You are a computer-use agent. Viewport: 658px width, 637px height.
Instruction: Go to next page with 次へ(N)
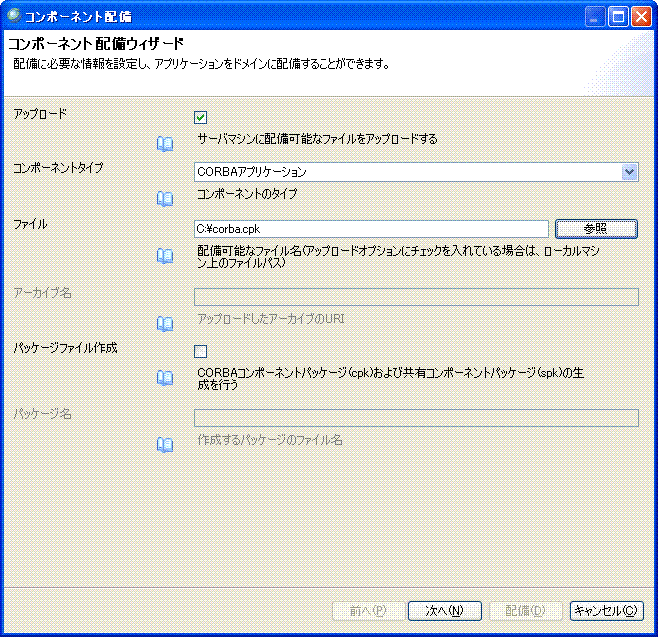(444, 611)
